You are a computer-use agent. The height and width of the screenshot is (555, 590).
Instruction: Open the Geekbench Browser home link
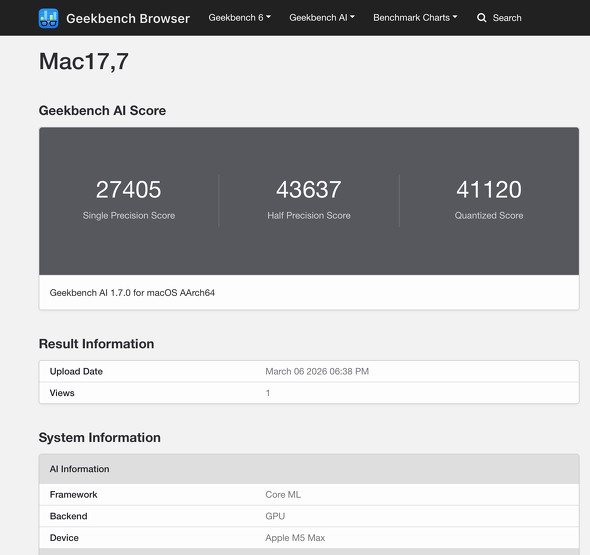tap(128, 18)
